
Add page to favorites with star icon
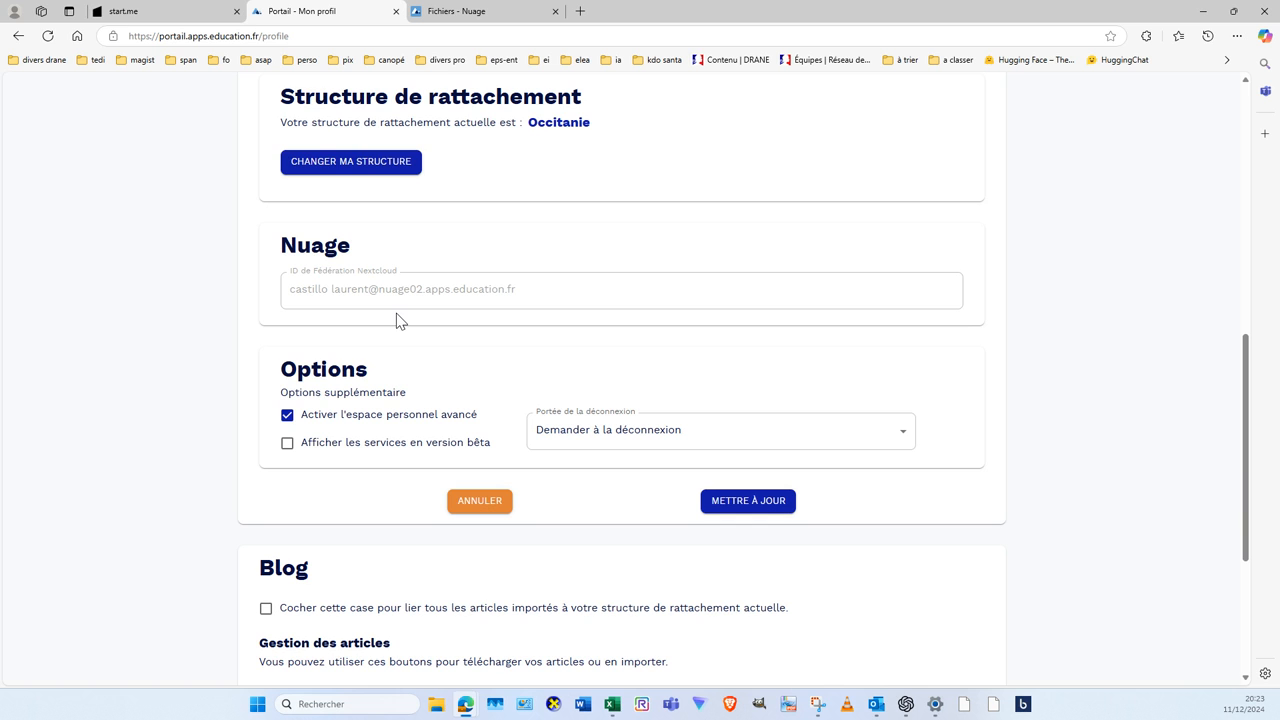(x=1110, y=36)
